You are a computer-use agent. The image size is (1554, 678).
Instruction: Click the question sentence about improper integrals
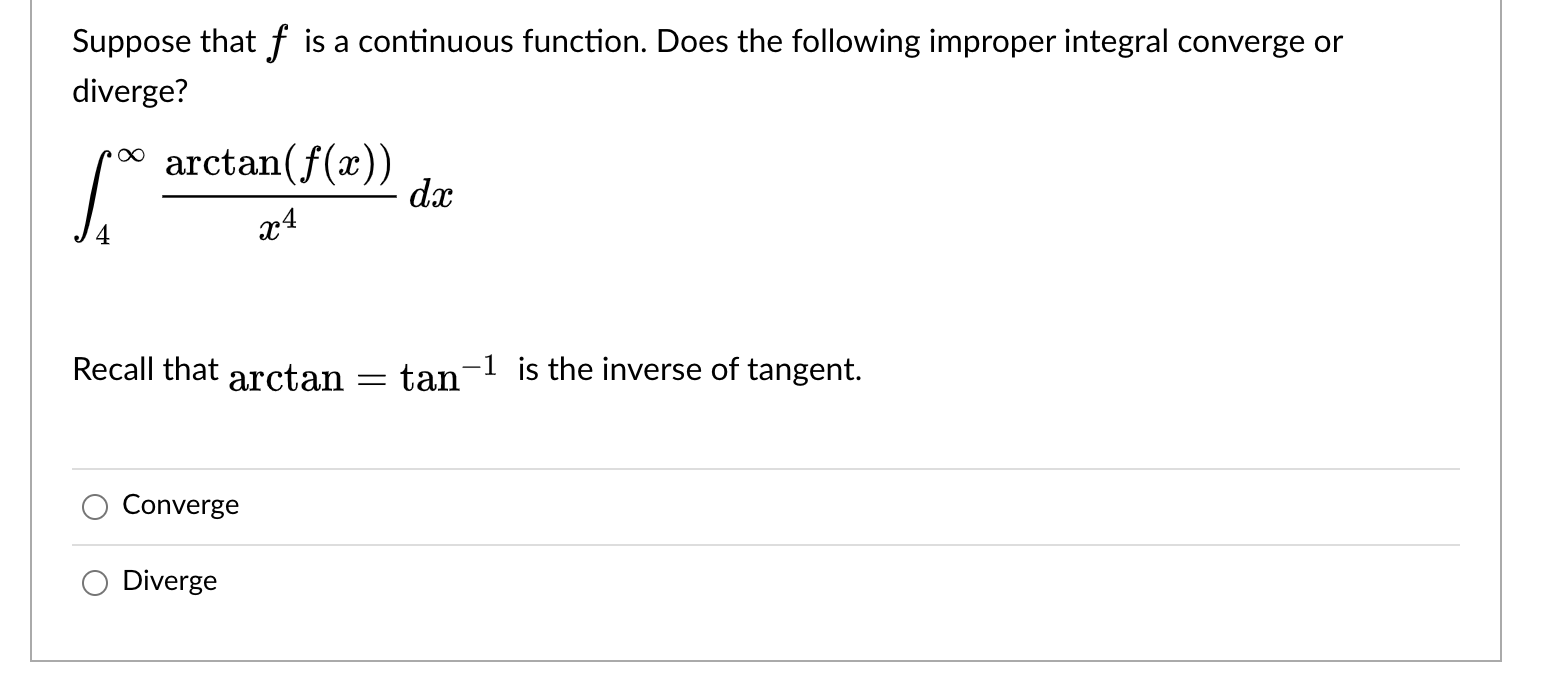coord(700,41)
